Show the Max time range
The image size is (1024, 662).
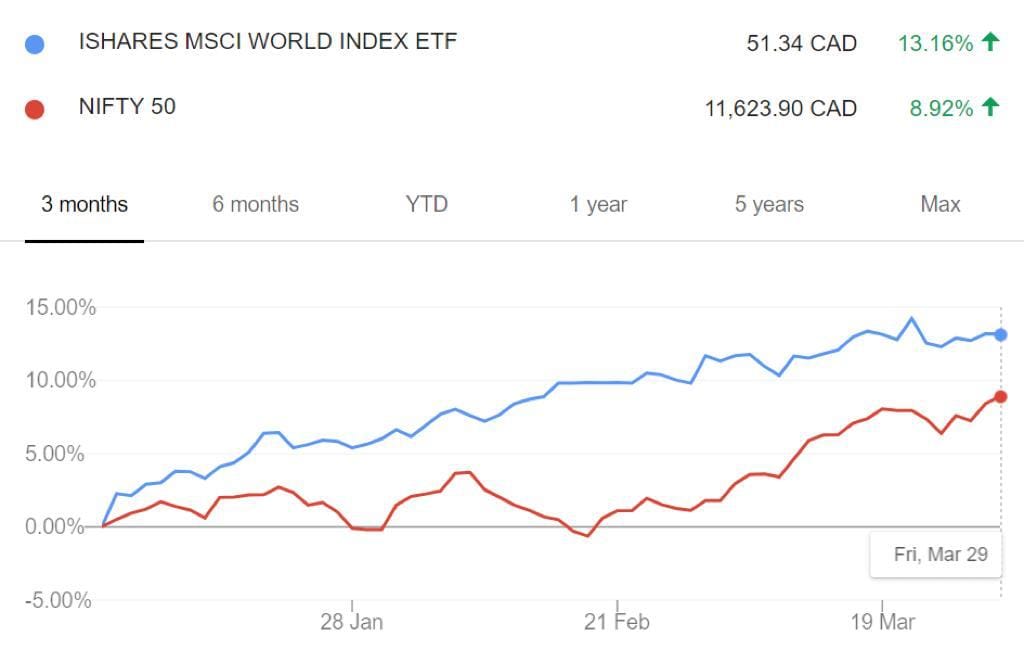(940, 205)
